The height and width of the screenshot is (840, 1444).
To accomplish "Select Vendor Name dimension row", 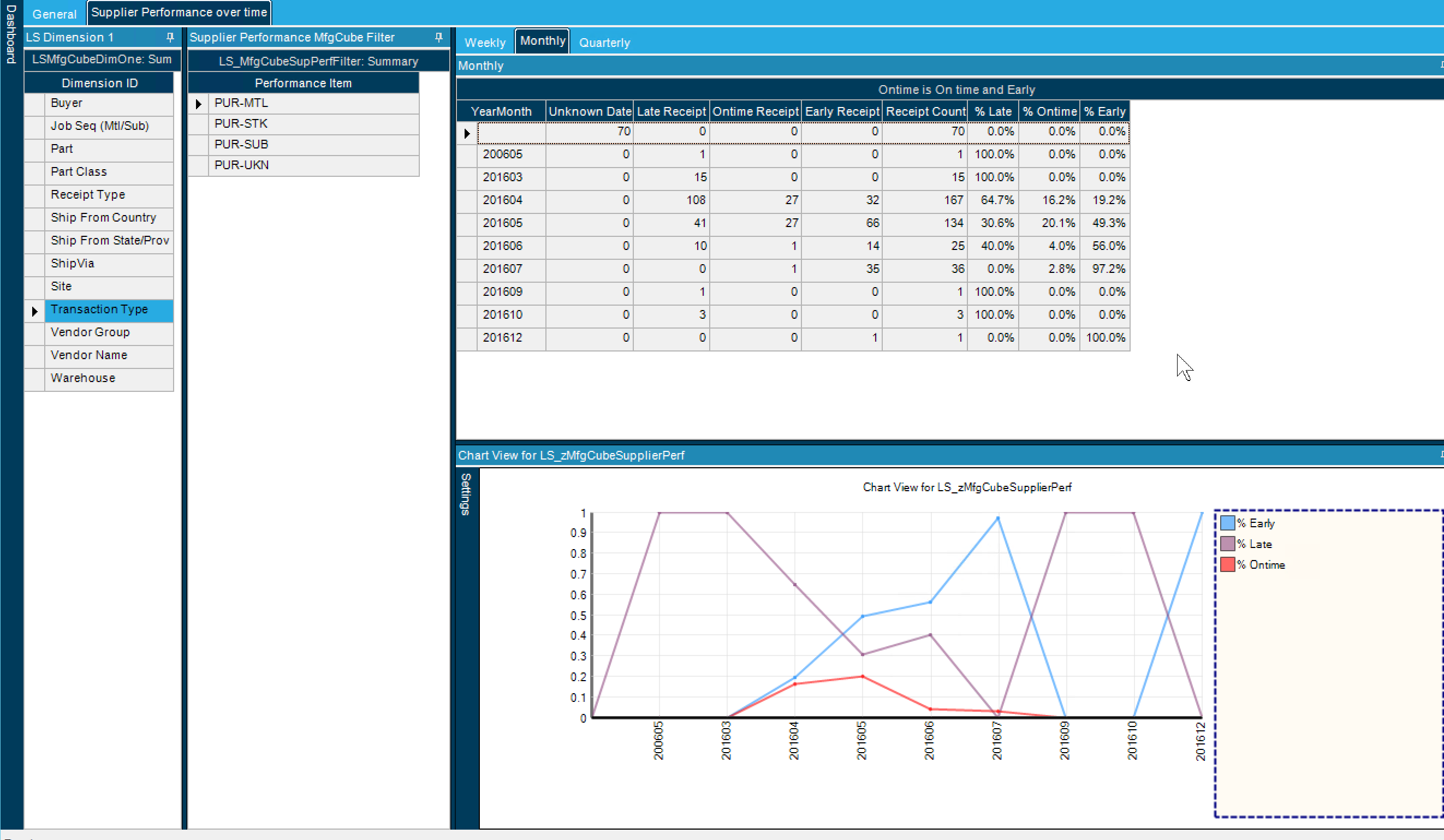I will 89,355.
